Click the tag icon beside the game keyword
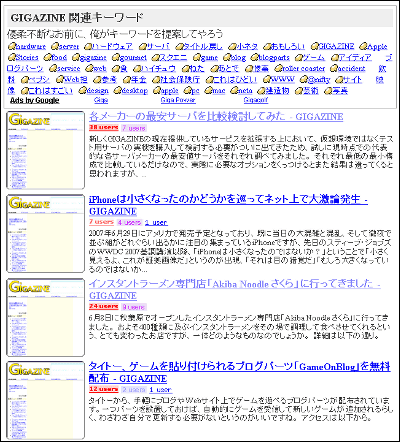Viewport: 400px width, 442px height. coord(197,57)
